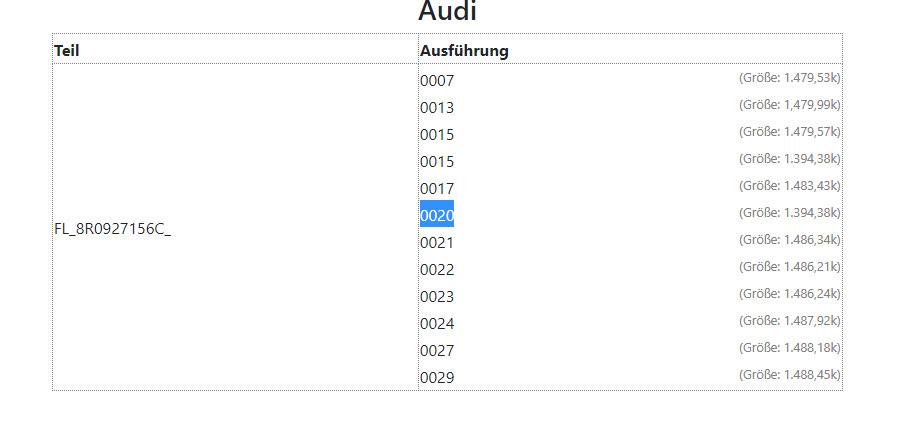
Task: Open version 0021 link
Action: (x=437, y=243)
